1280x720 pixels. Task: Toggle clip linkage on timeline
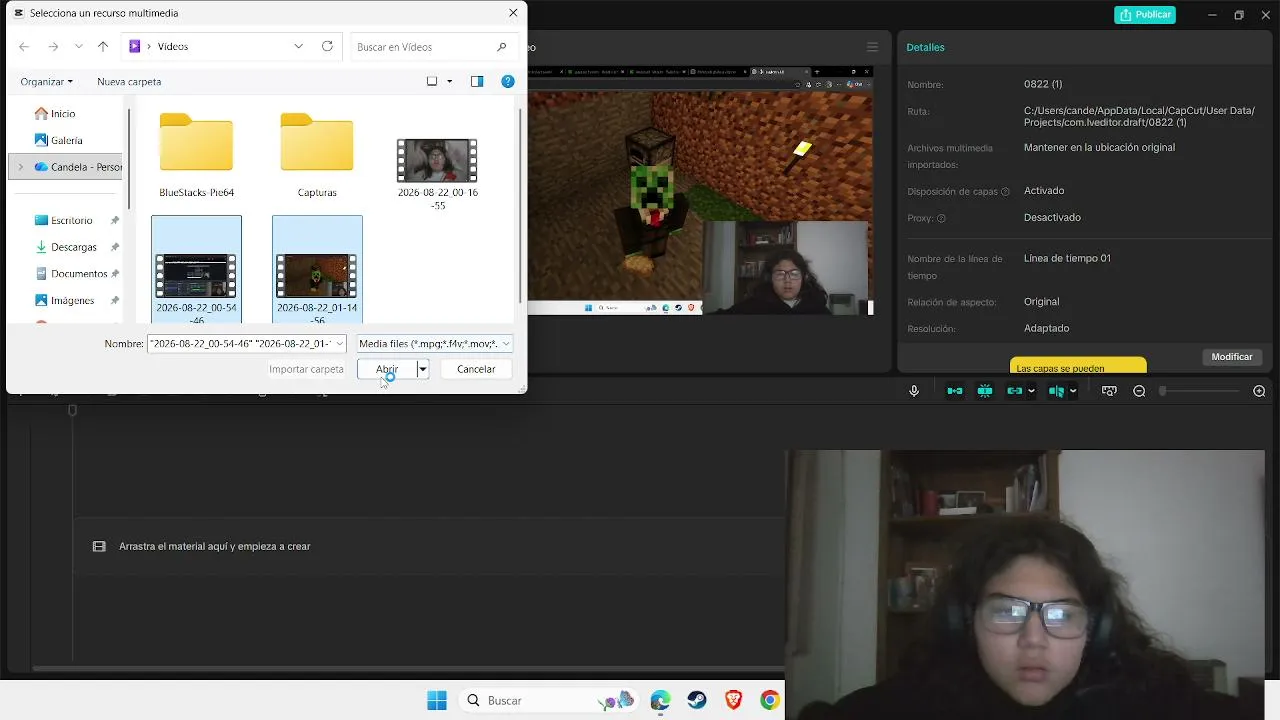[1014, 391]
